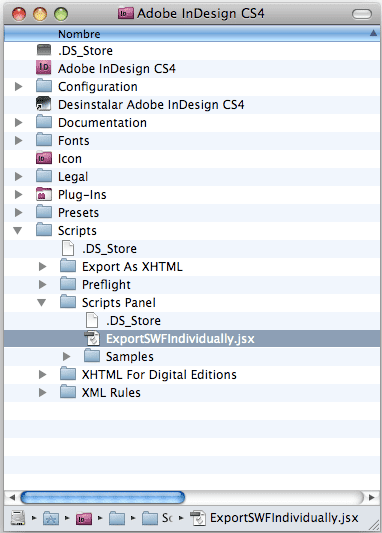Screen dimensions: 382x533
Task: Select the Plug-Ins folder icon
Action: pyautogui.click(x=44, y=194)
